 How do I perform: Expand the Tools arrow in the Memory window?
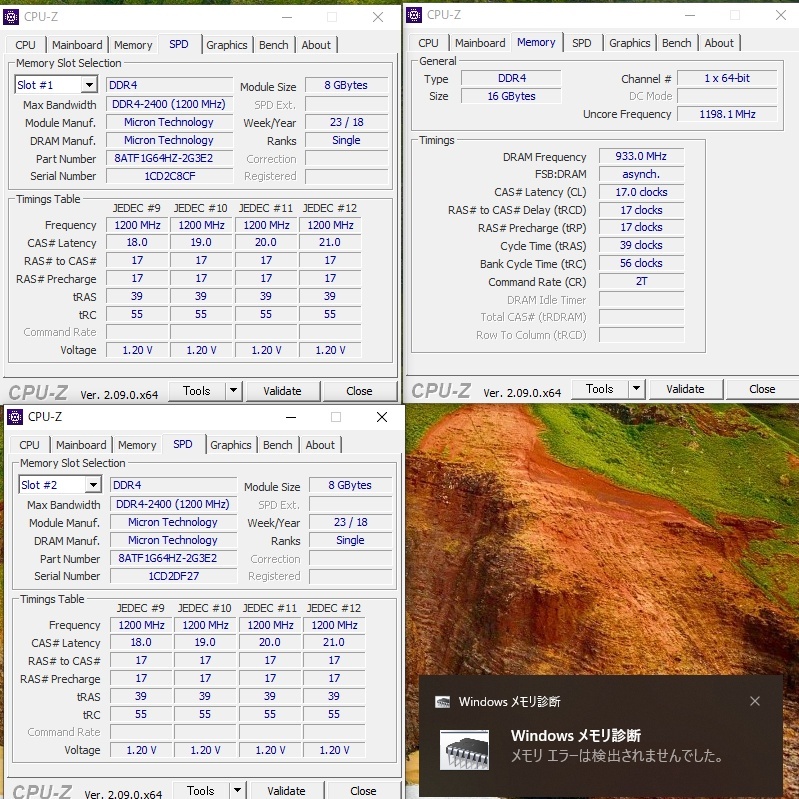[636, 389]
